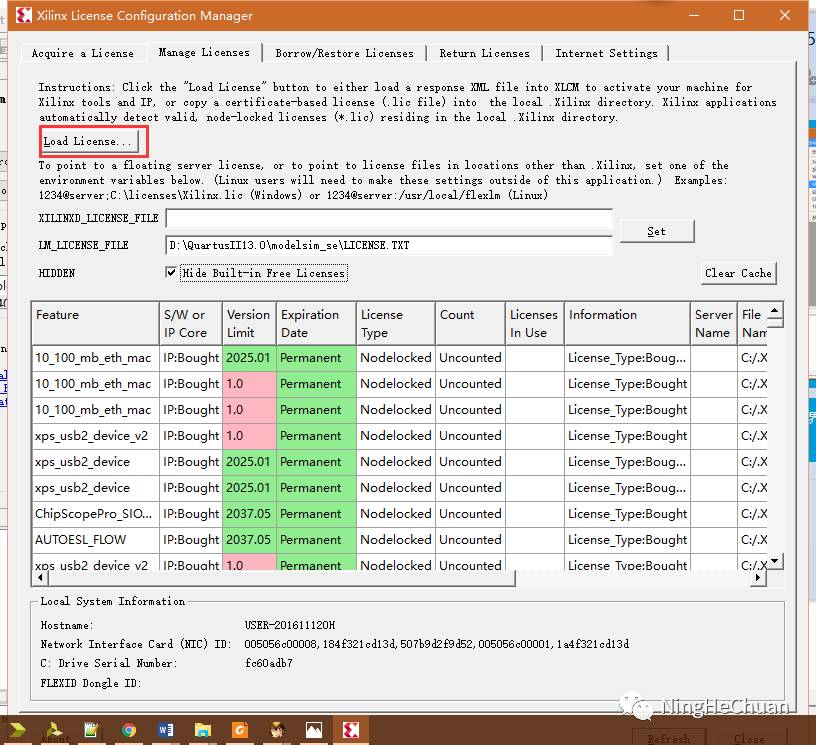Uncheck Hide Built-in Free Licenses checkbox
The height and width of the screenshot is (745, 816).
pyautogui.click(x=172, y=273)
